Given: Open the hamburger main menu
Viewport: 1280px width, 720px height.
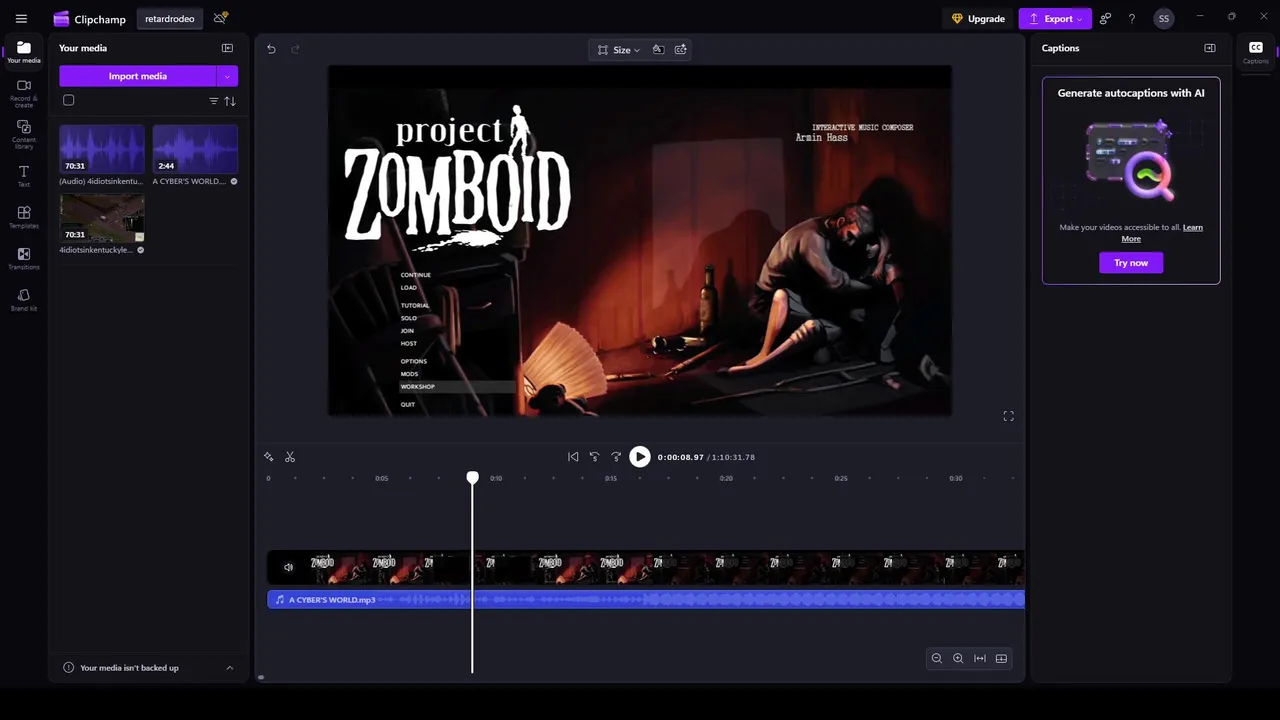Looking at the screenshot, I should (21, 18).
